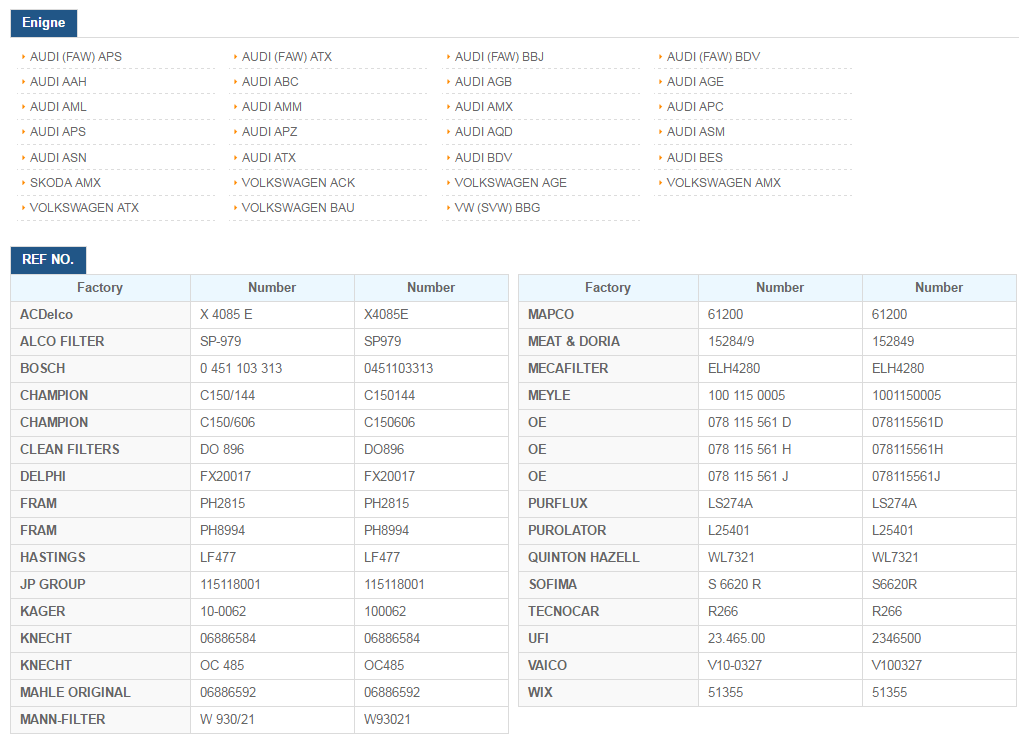The height and width of the screenshot is (742, 1029).
Task: Open the AUDI (FAW) ATX engine link
Action: pos(287,56)
